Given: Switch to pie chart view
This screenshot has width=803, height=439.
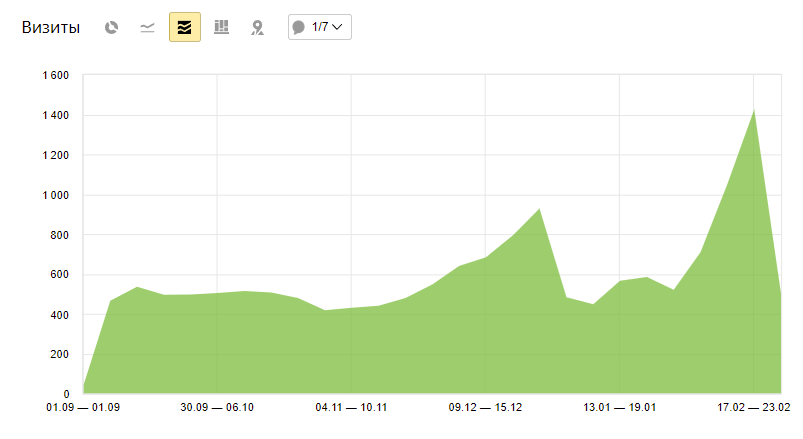Looking at the screenshot, I should [112, 27].
